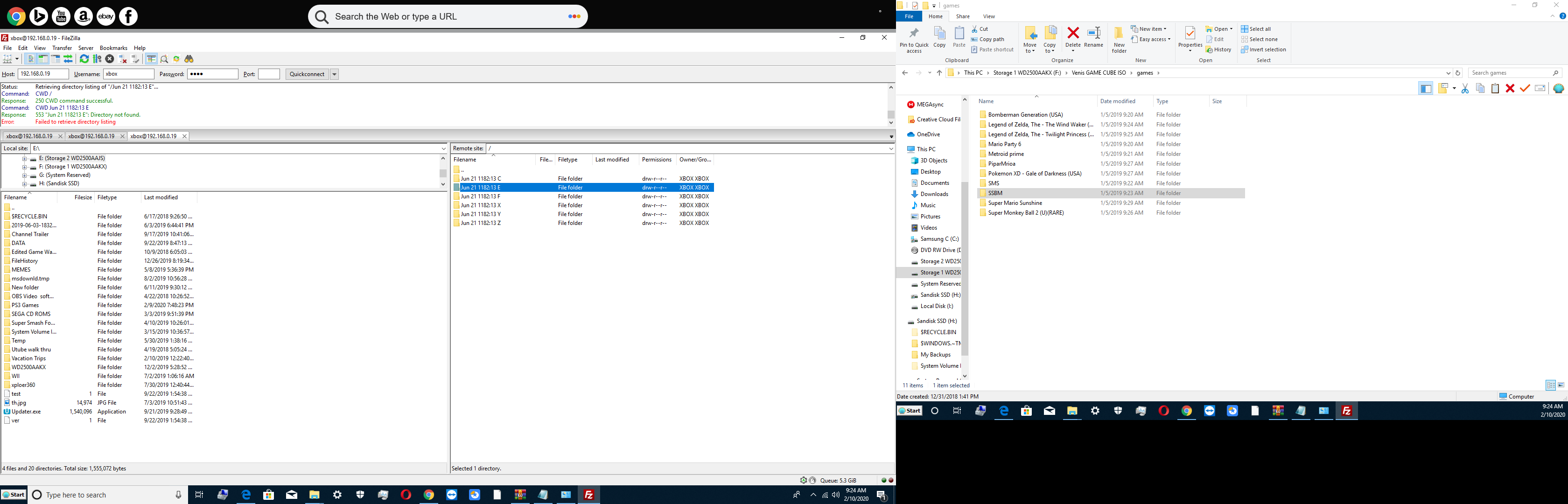Click magnifier-over-list icon in FileZilla toolbar
This screenshot has height=504, width=1568.
point(164,59)
